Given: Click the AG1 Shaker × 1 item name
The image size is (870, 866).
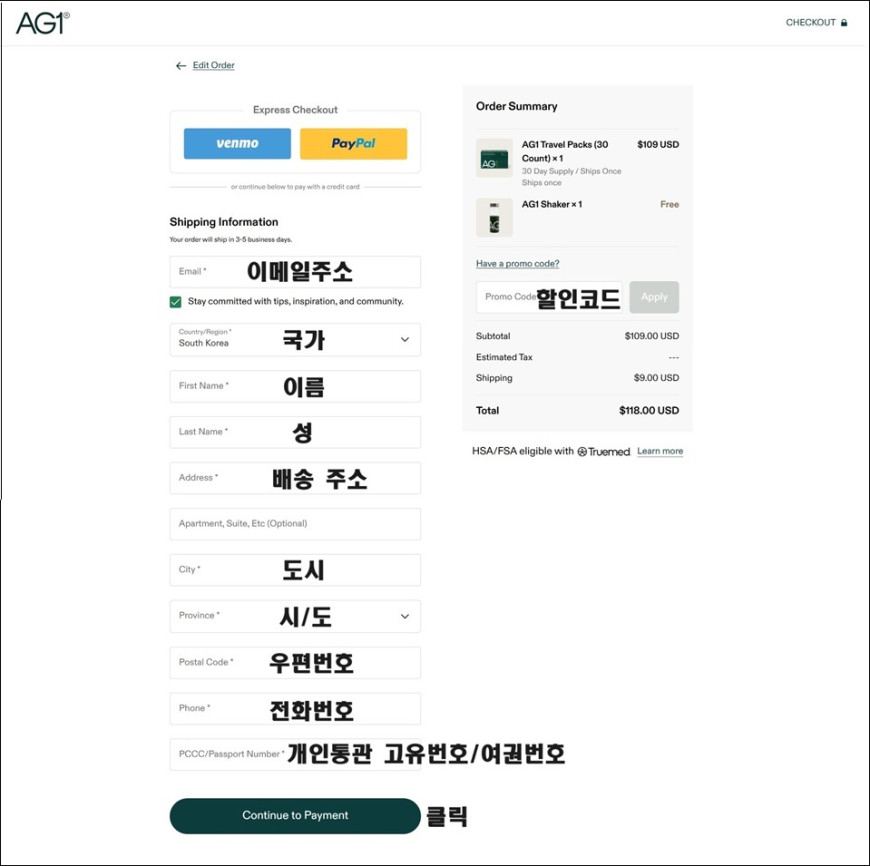Looking at the screenshot, I should [552, 205].
